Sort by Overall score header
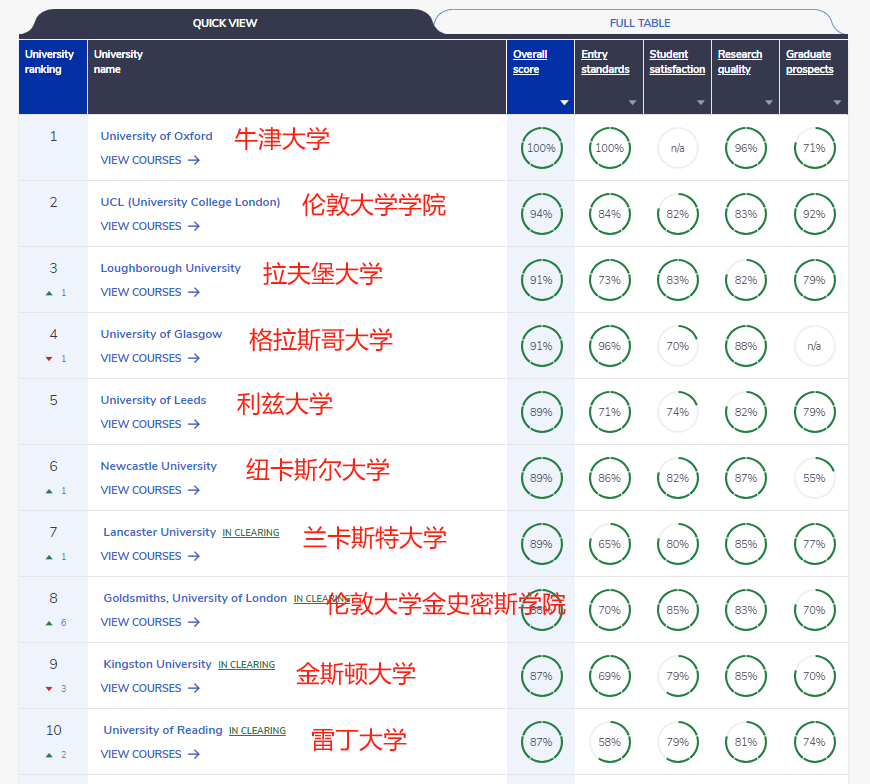Screen dimensions: 870x784 530,62
